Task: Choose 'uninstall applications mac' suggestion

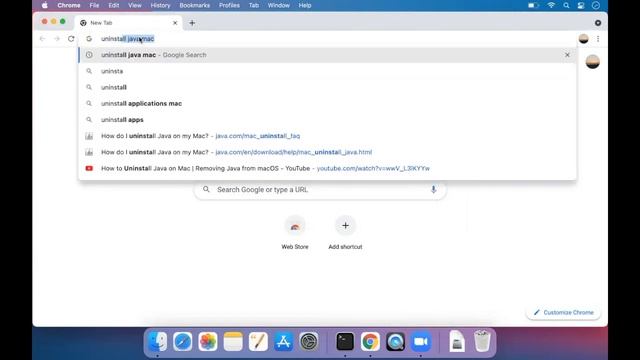Action: pos(327,104)
